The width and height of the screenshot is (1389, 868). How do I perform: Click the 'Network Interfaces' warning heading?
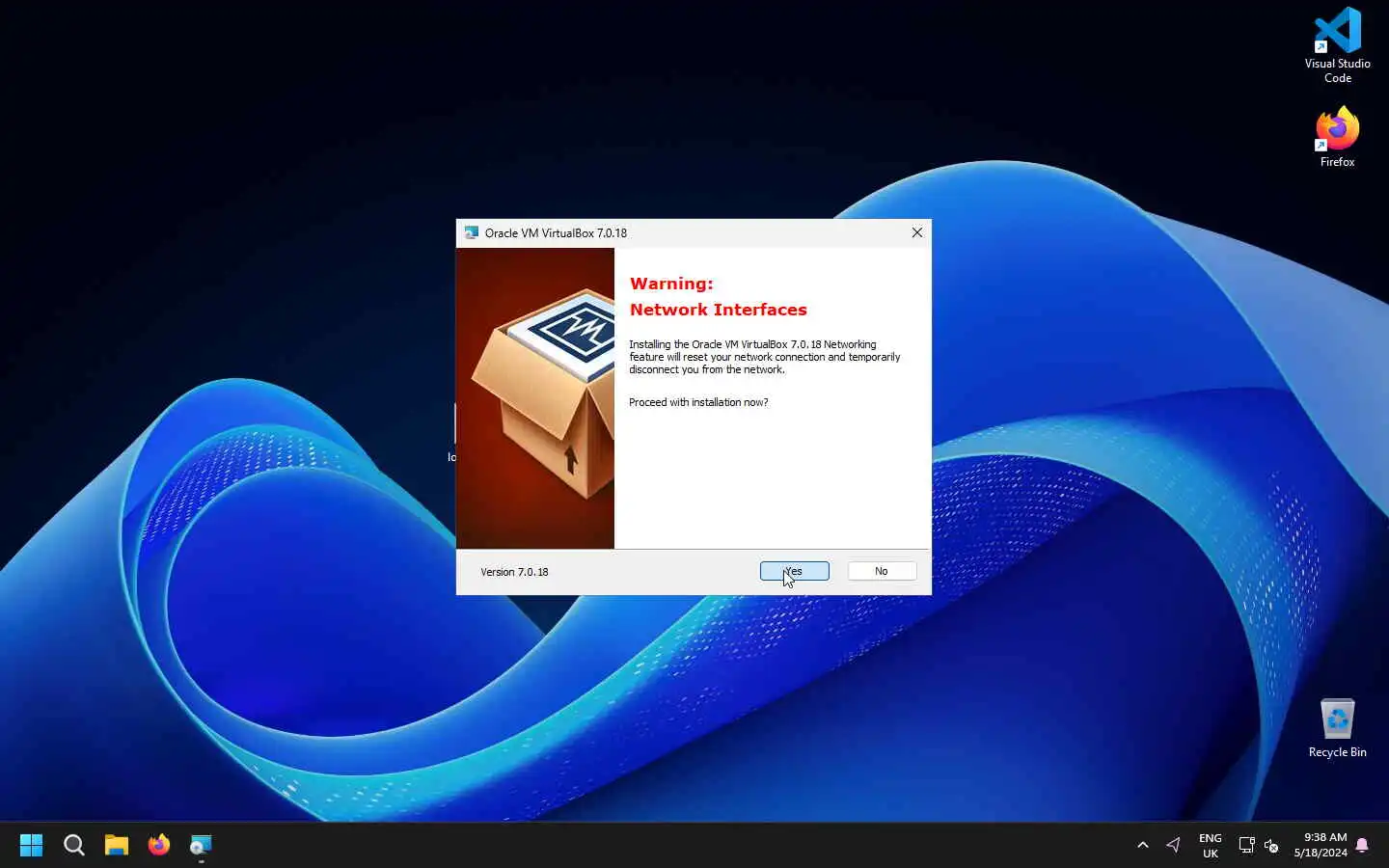click(718, 310)
